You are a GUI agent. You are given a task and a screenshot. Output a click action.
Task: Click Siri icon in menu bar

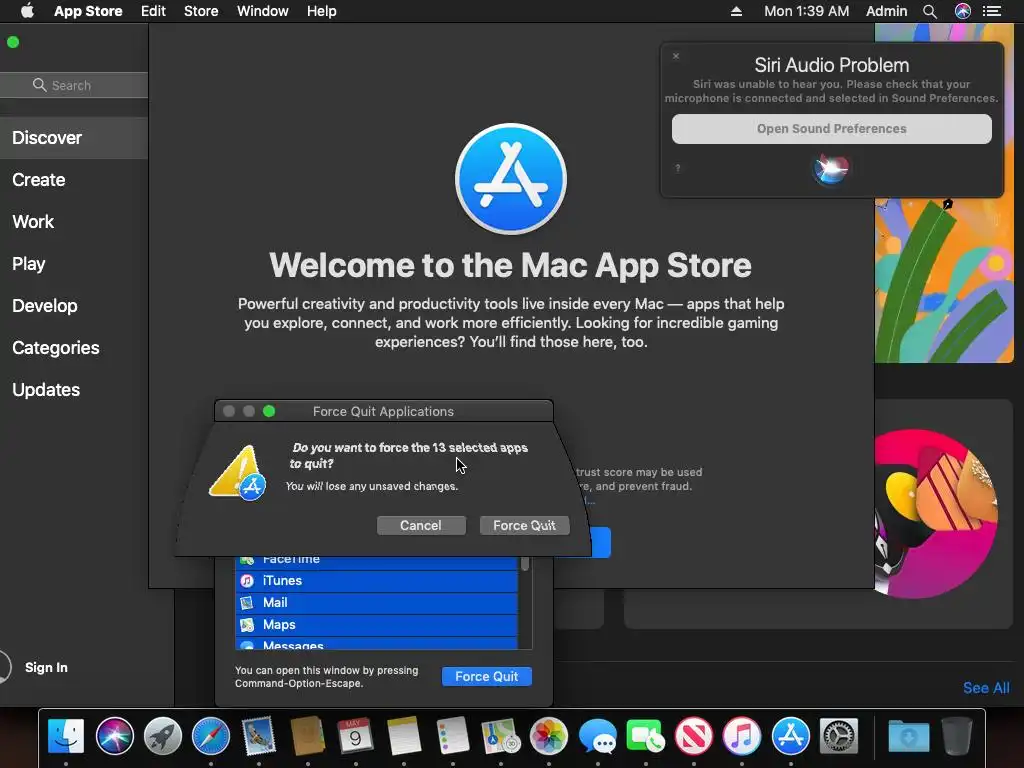coord(963,11)
